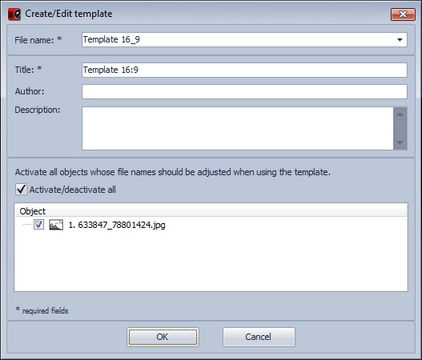Screen dimensions: 422x360
Task: Toggle the Activate/deactivate all checkbox
Action: coord(21,189)
